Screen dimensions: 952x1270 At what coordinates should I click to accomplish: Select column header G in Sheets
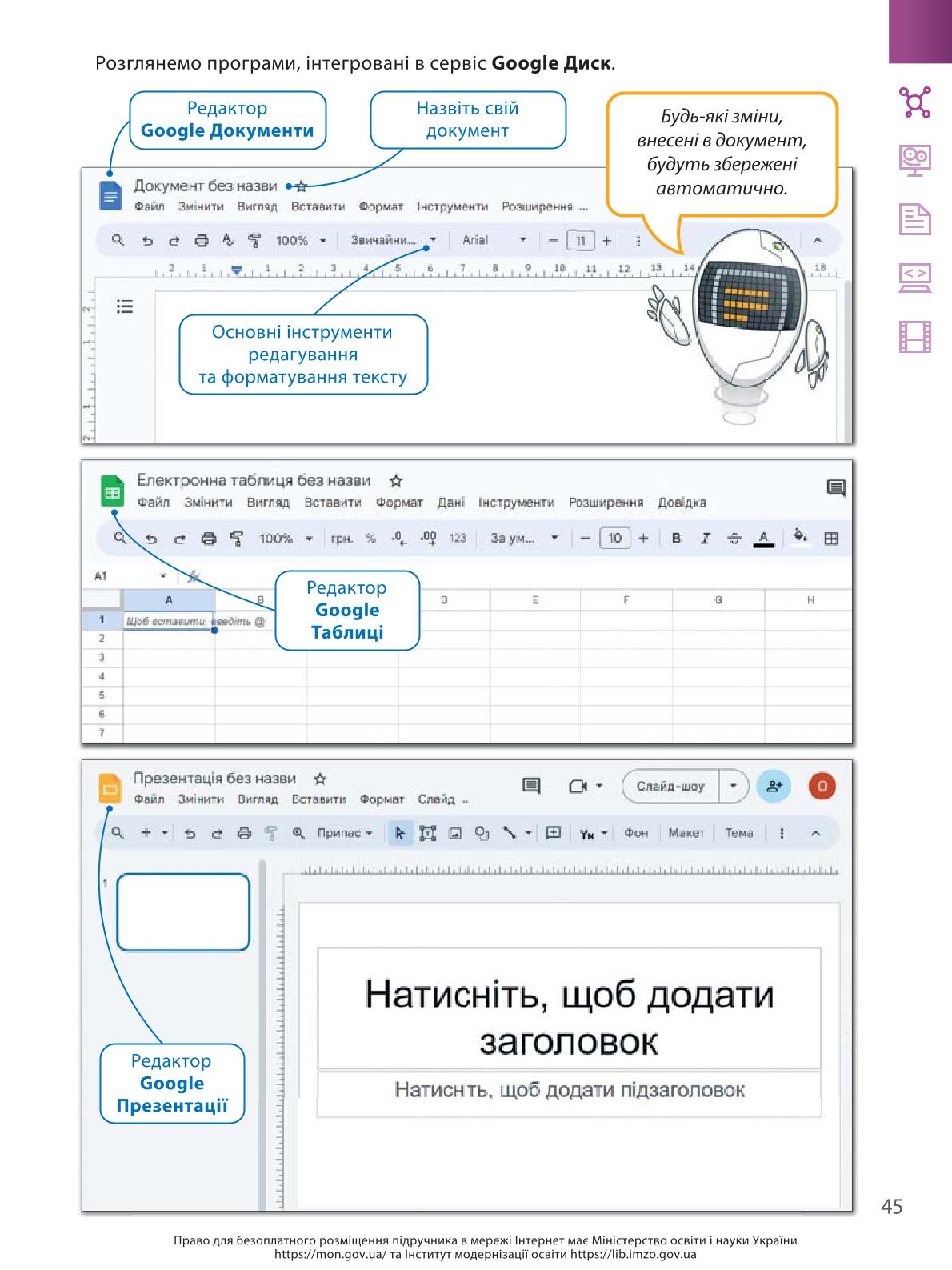point(718,600)
